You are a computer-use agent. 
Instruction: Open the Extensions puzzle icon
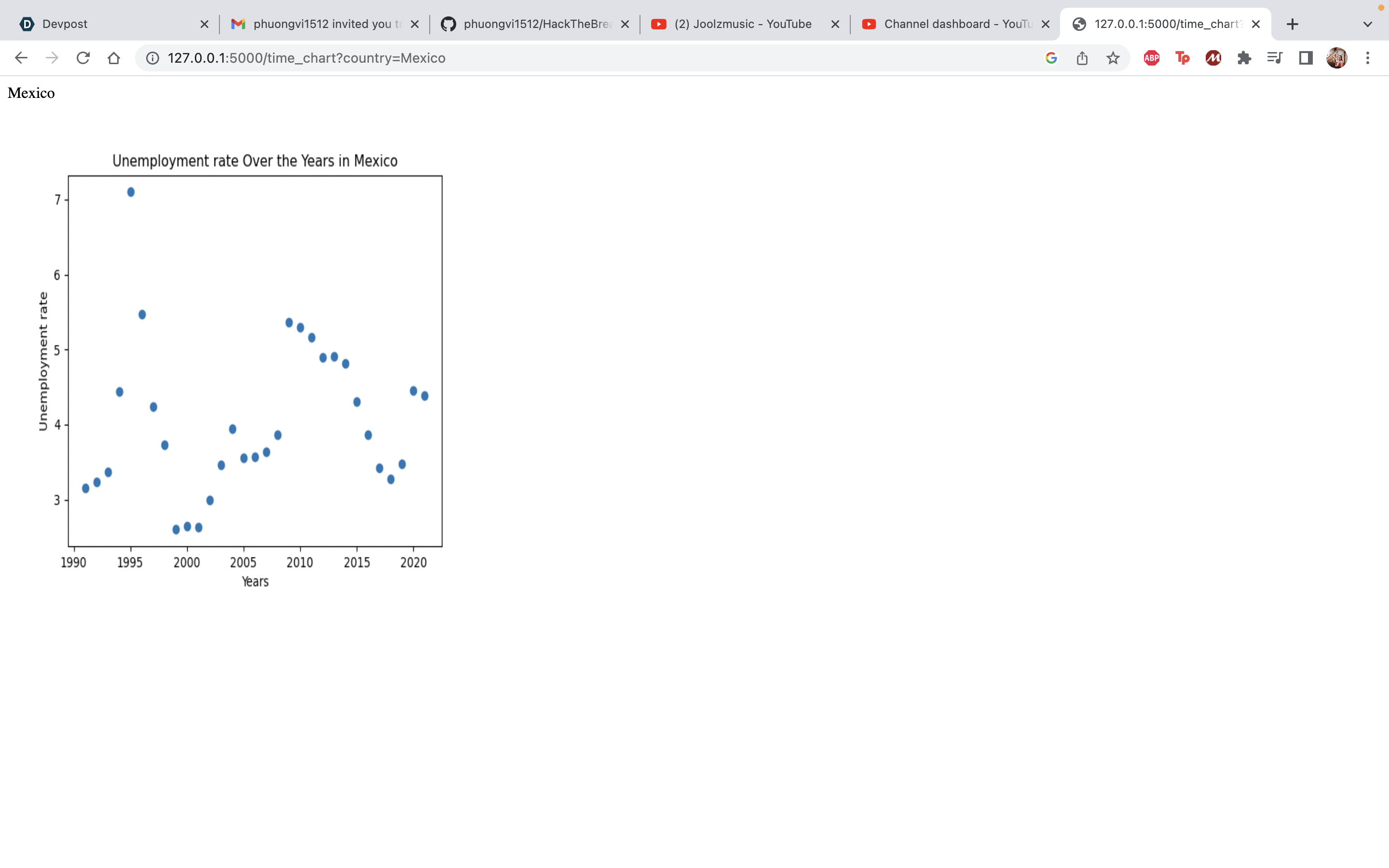point(1244,58)
